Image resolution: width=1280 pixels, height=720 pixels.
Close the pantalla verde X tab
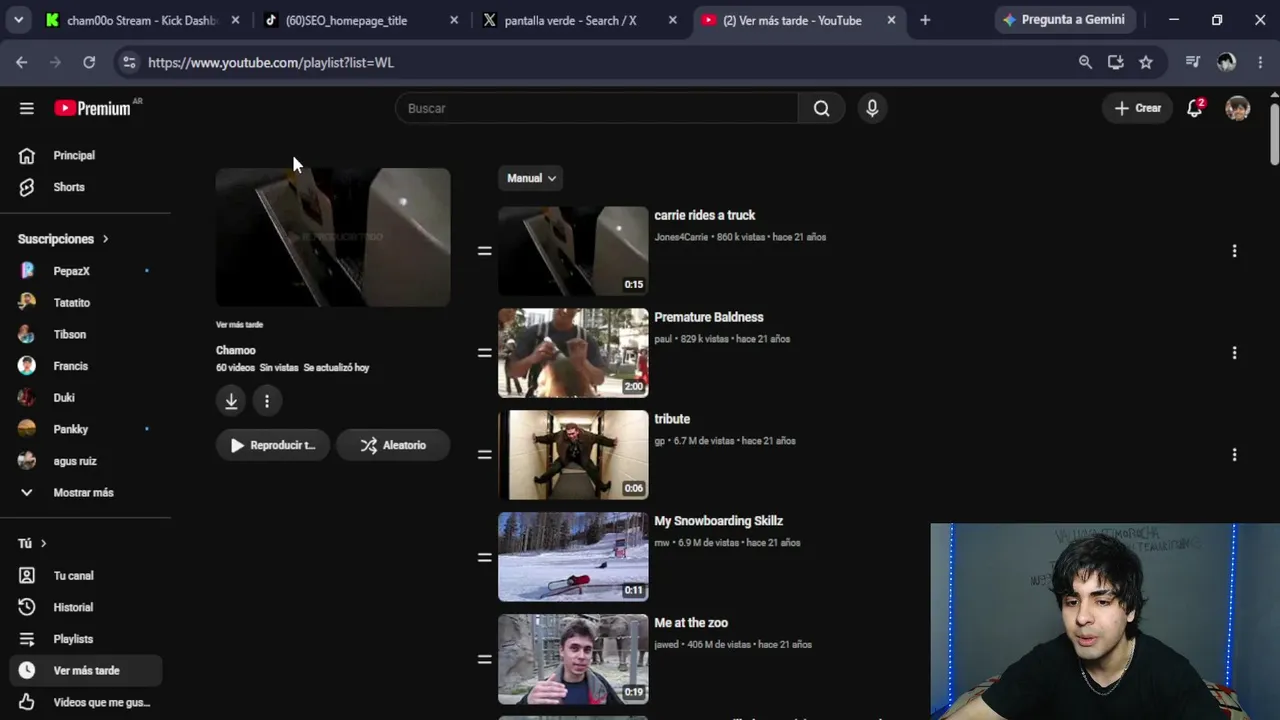[x=672, y=20]
